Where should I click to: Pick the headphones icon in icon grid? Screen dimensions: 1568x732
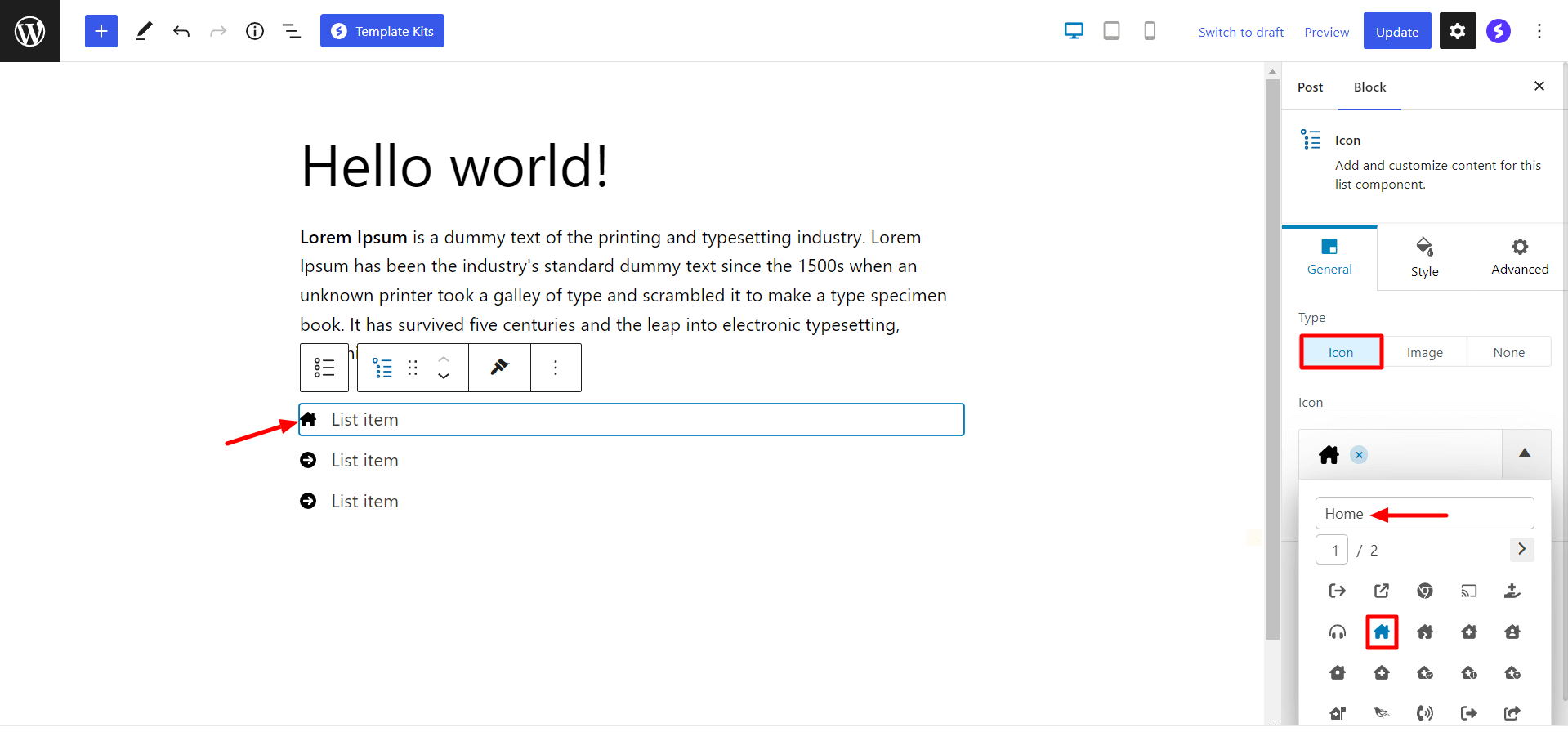pos(1338,632)
